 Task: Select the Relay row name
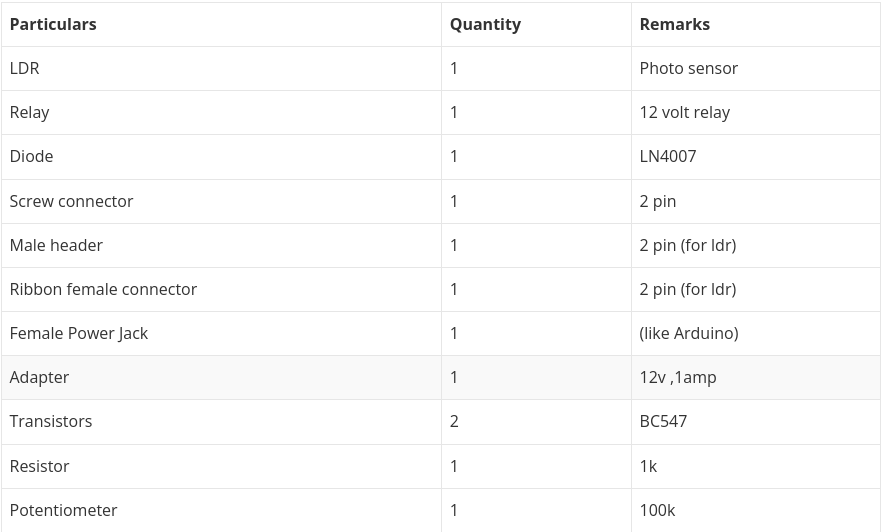click(x=29, y=112)
